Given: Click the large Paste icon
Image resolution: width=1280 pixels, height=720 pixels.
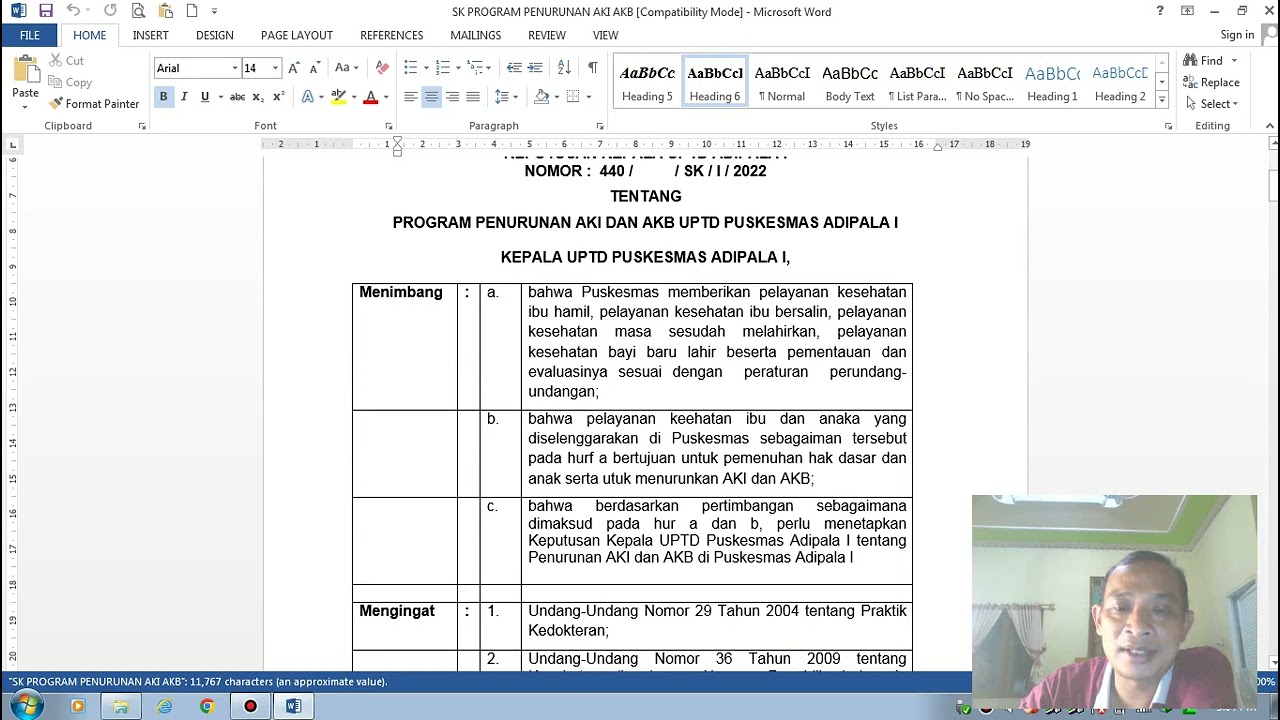Looking at the screenshot, I should pos(25,71).
